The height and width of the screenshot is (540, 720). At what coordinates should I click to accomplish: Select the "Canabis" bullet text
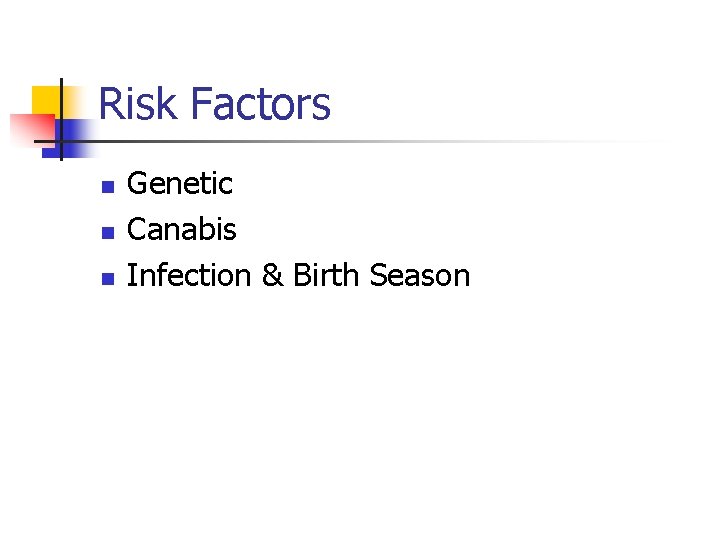click(182, 230)
